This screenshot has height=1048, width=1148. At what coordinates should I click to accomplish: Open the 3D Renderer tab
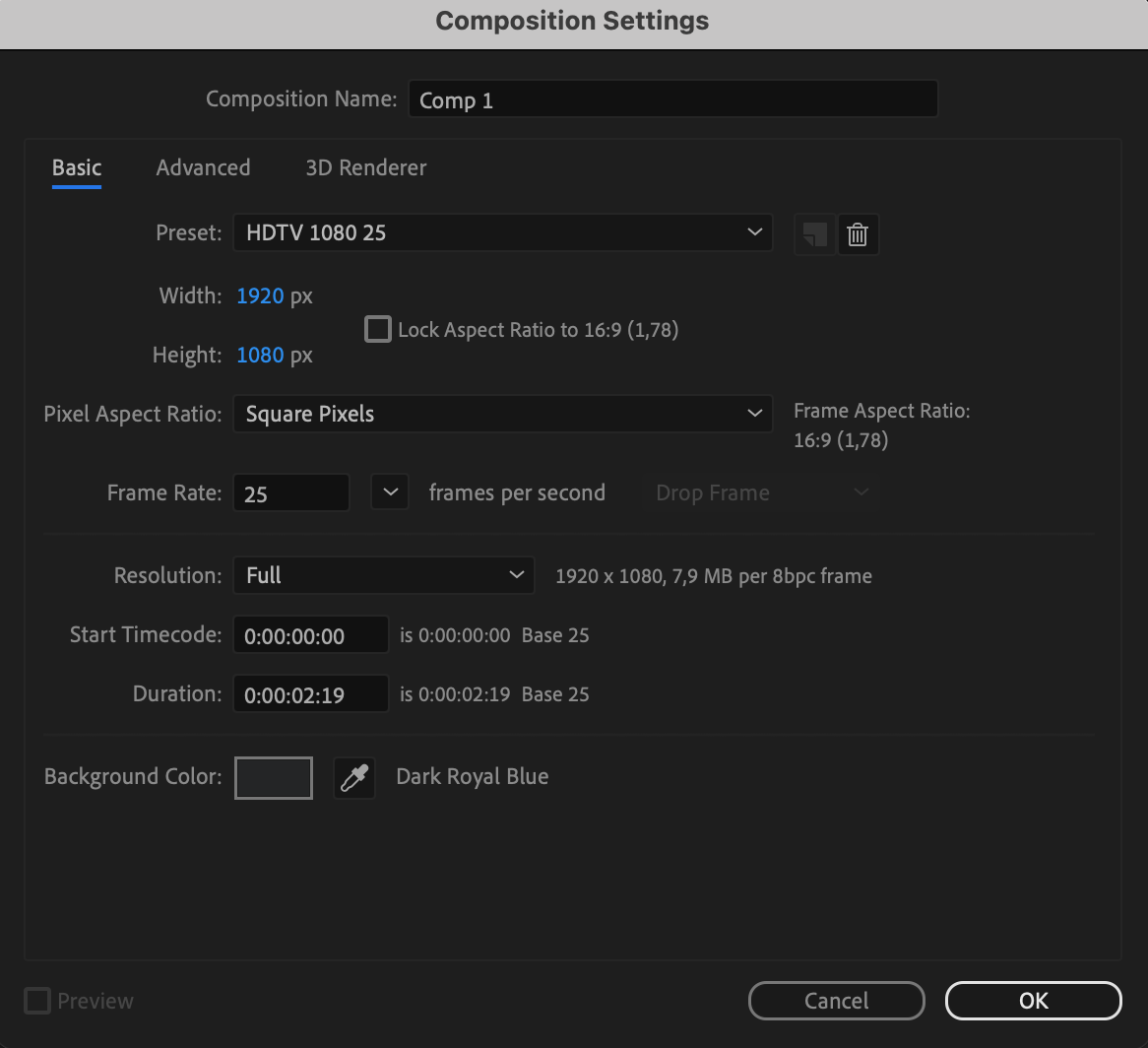(x=366, y=167)
